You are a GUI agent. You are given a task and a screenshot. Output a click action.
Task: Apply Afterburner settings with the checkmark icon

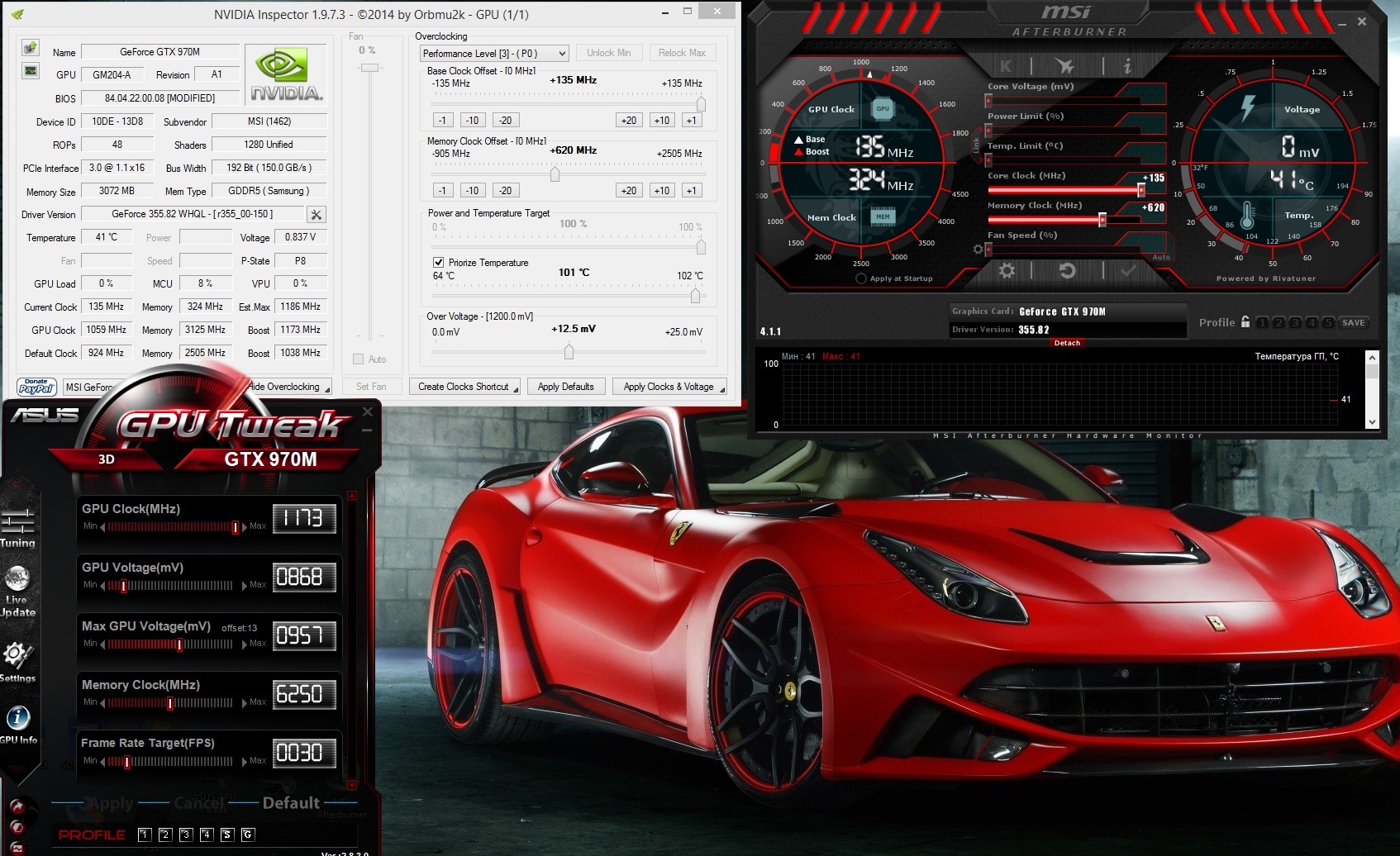point(1128,270)
